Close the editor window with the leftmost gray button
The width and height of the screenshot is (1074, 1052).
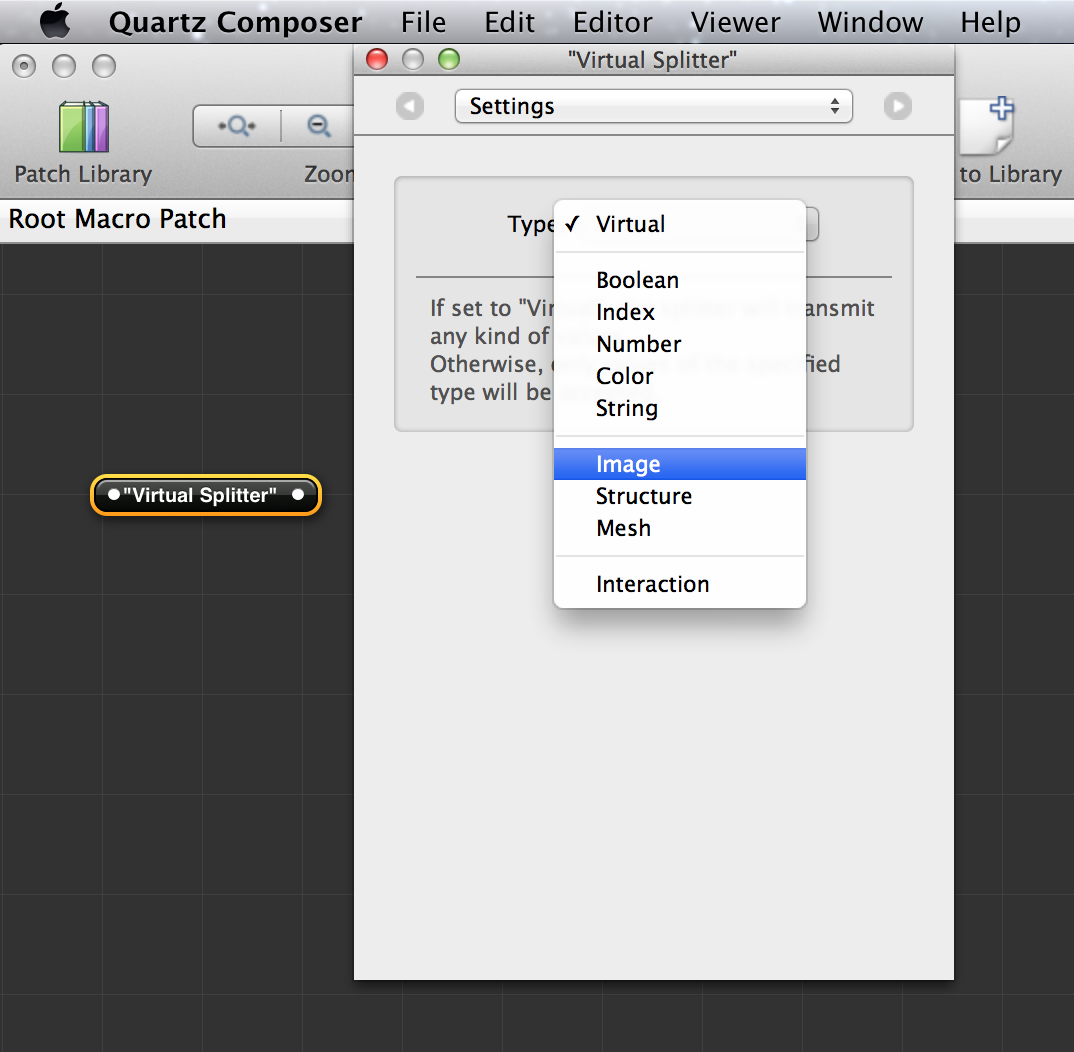[24, 66]
